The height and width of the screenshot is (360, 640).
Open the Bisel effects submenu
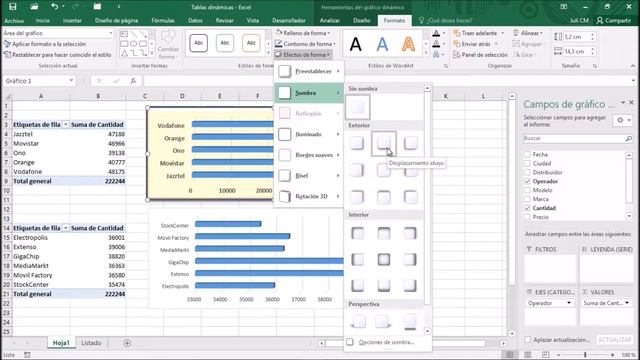click(x=309, y=176)
